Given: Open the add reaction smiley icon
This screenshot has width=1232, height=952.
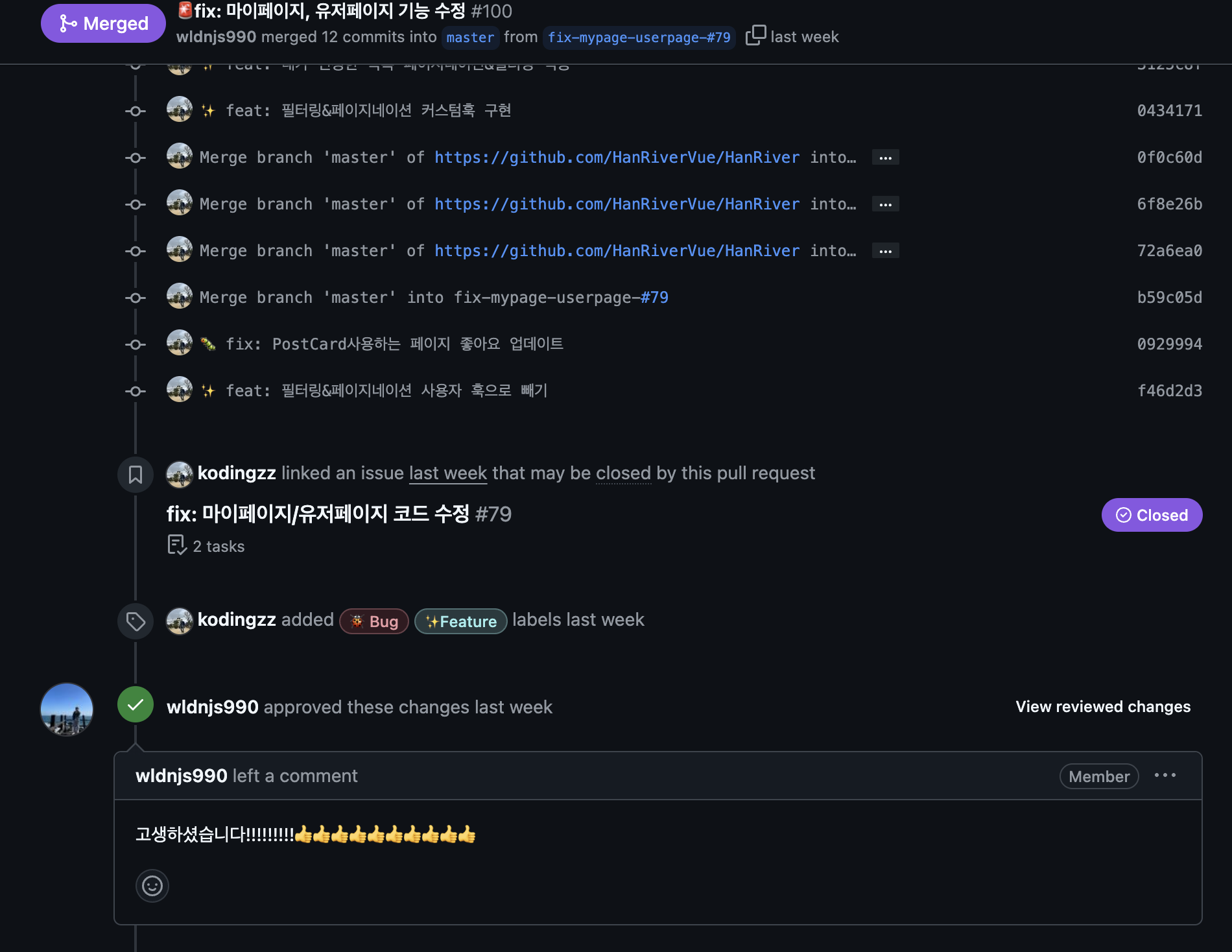Looking at the screenshot, I should pyautogui.click(x=152, y=886).
